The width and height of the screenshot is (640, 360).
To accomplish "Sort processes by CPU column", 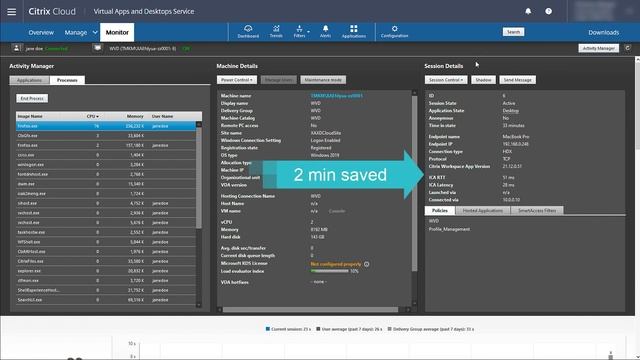I will coord(93,116).
